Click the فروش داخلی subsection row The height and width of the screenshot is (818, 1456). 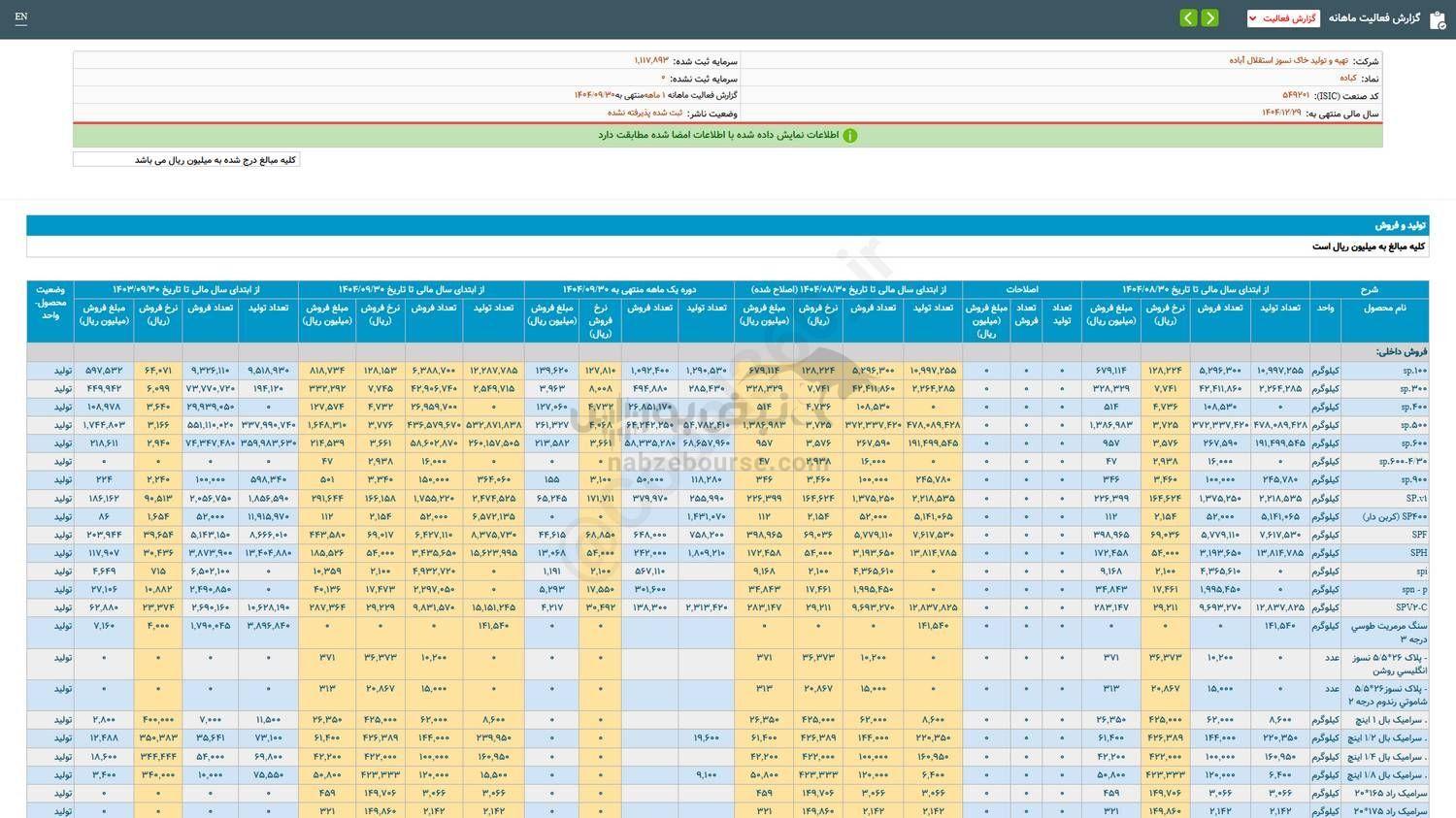click(x=1401, y=352)
